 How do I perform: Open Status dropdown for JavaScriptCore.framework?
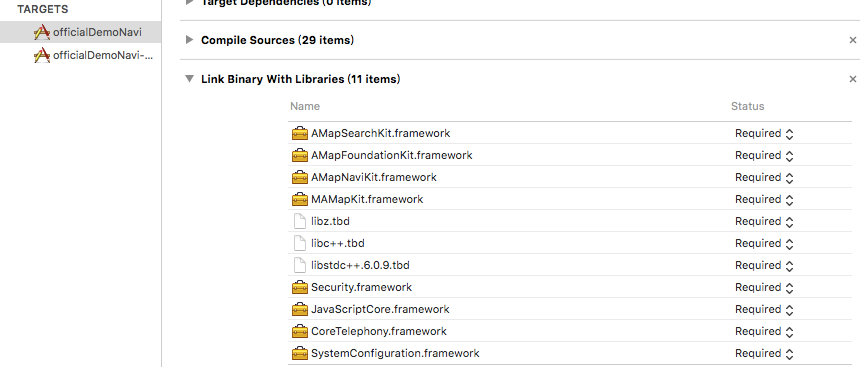[764, 309]
